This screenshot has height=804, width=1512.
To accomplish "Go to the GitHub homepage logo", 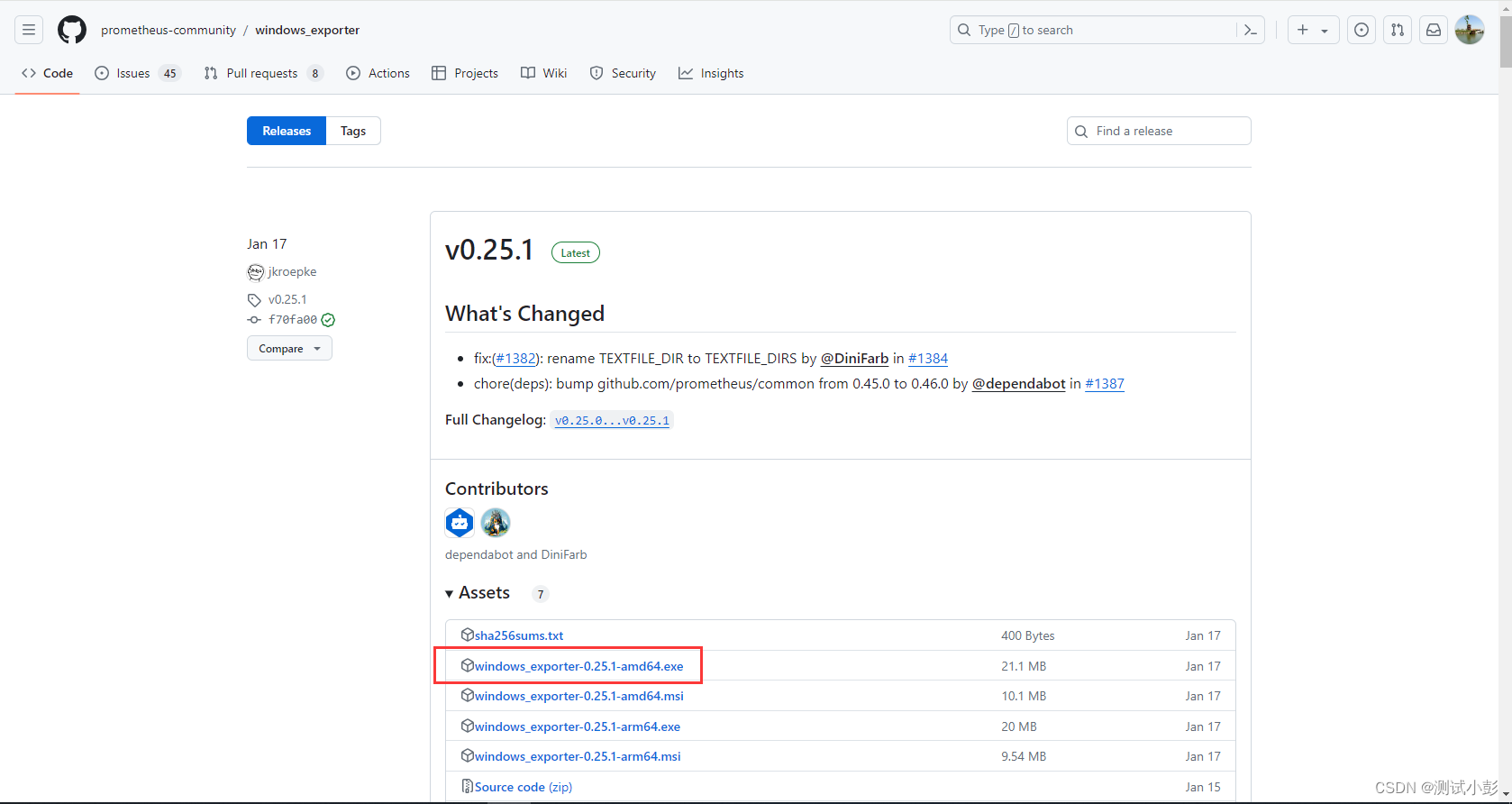I will click(x=72, y=30).
